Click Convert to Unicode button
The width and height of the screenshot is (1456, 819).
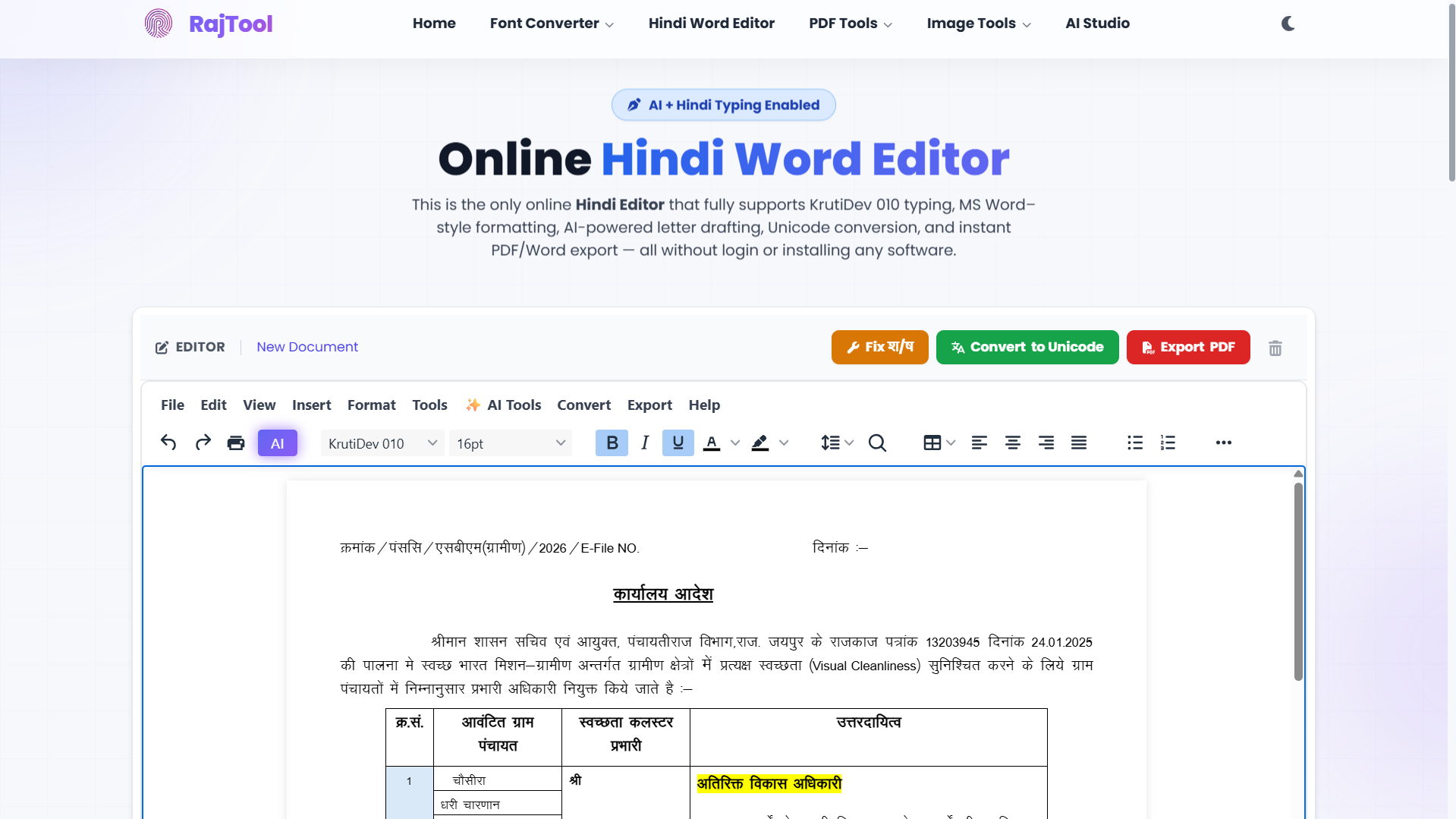pyautogui.click(x=1027, y=348)
